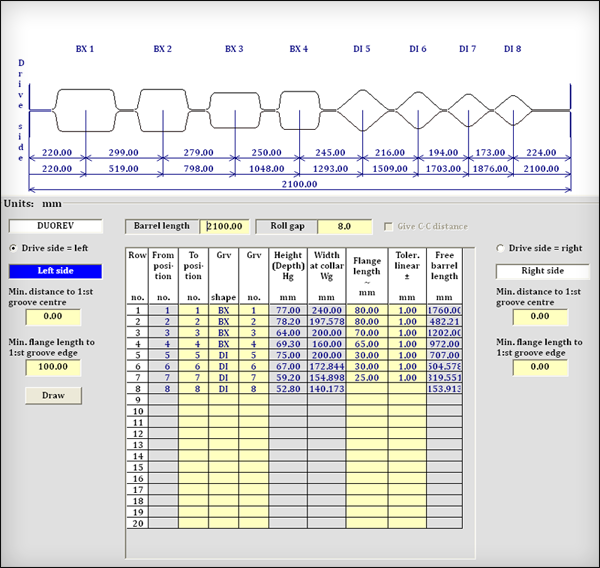Click the total dimension 2100.00 under the drawing

point(300,184)
